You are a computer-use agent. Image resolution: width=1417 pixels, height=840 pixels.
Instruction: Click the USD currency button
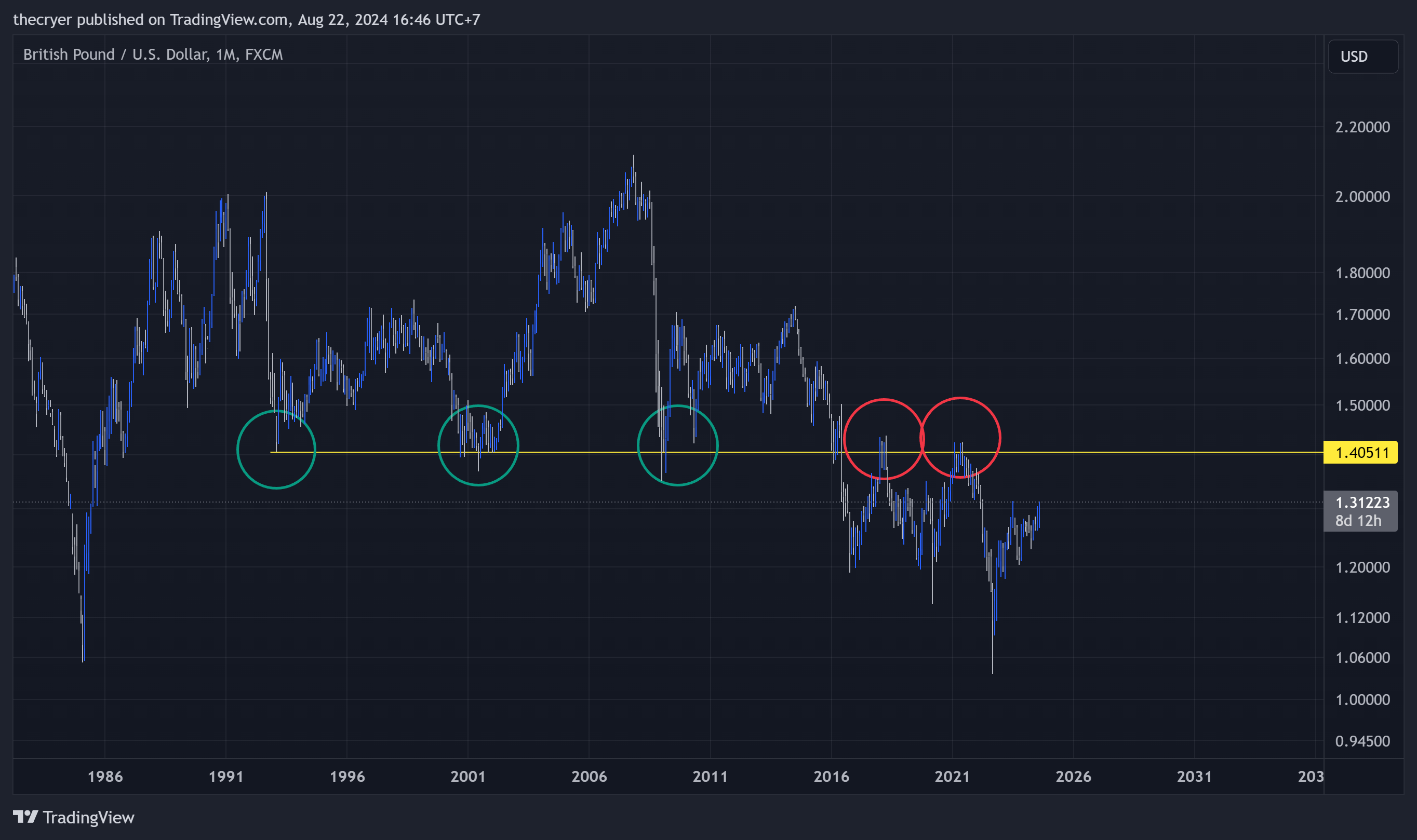[1362, 57]
